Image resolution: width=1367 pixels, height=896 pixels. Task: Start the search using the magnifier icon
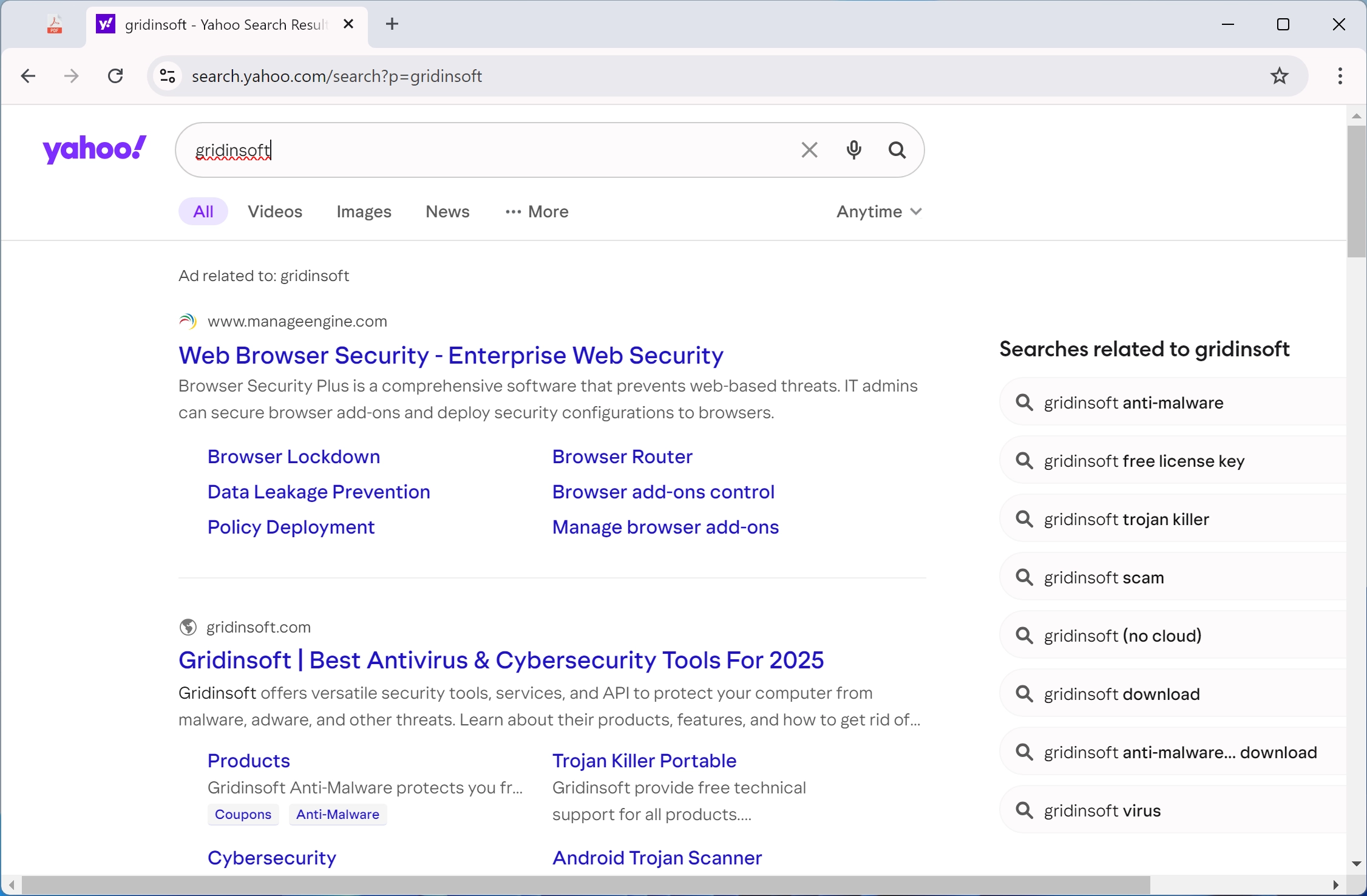[898, 149]
